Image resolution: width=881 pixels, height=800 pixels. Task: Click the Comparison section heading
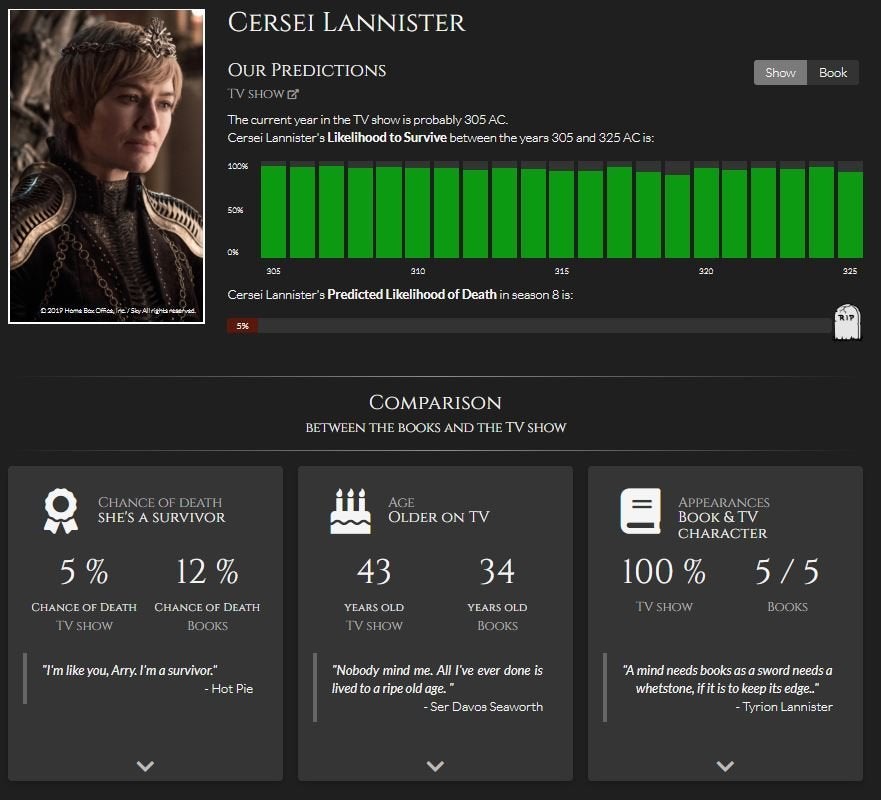pyautogui.click(x=435, y=402)
